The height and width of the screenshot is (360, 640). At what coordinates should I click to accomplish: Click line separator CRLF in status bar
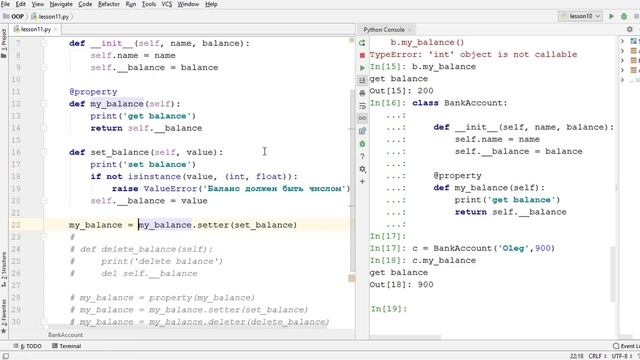(597, 356)
